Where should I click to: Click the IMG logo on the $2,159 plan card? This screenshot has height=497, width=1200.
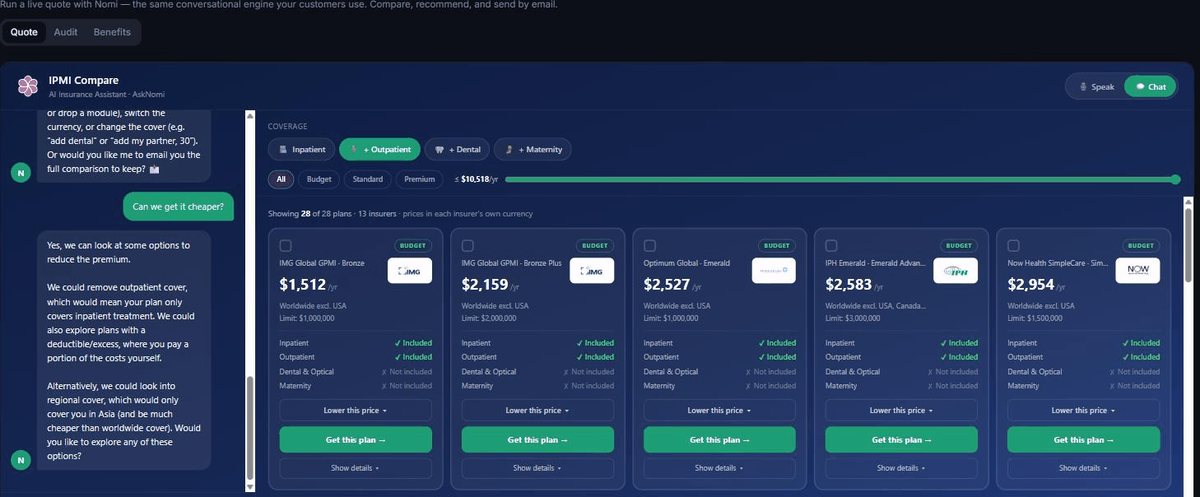coord(591,271)
